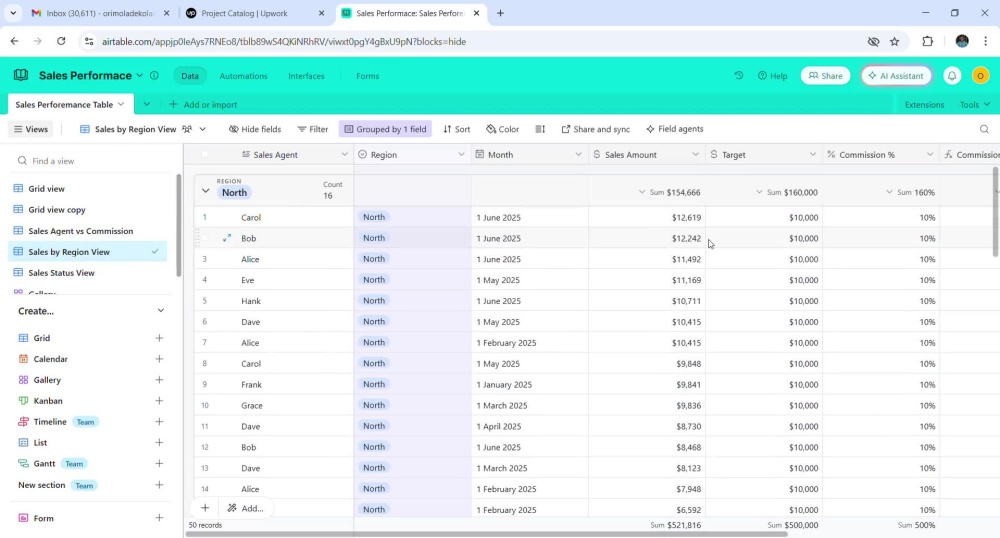Click the Airtable book logo icon
Screen dimensions: 1000x538
pyautogui.click(x=21, y=75)
